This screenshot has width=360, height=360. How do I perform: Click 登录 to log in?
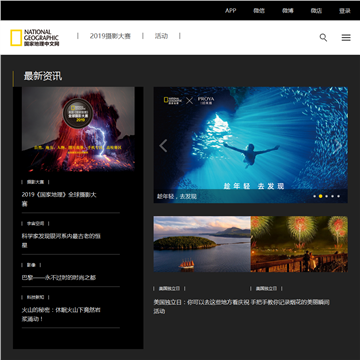click(x=345, y=11)
